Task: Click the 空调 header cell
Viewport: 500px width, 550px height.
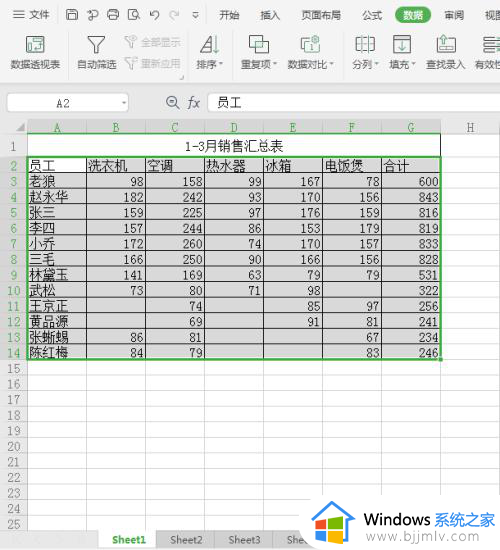Action: [x=175, y=165]
